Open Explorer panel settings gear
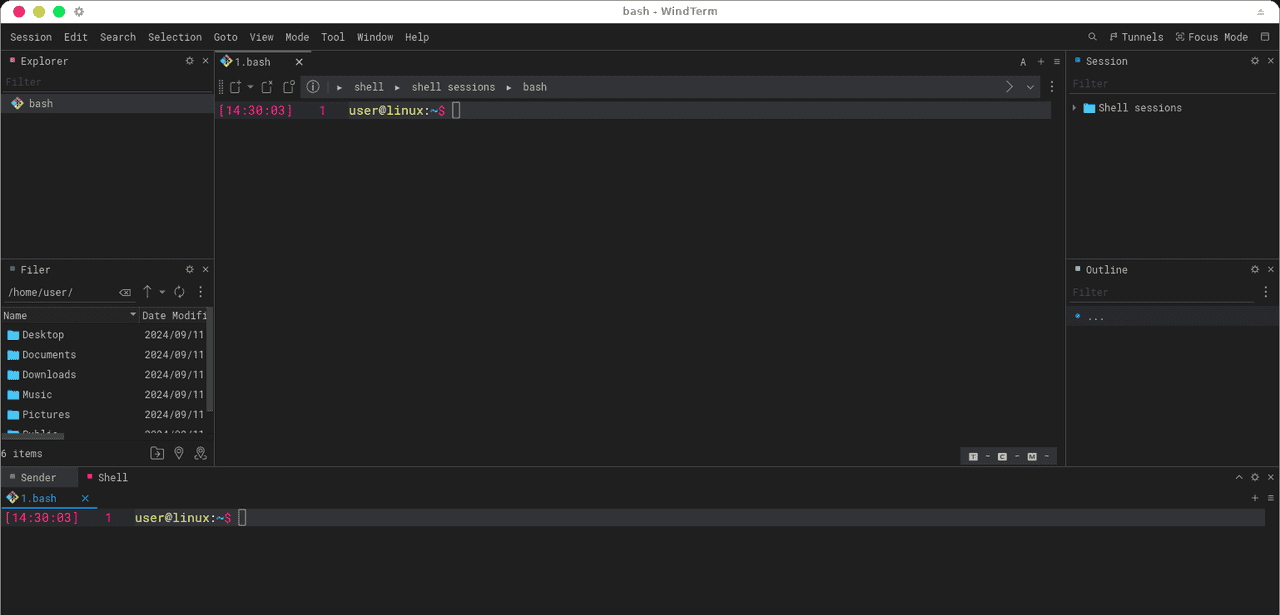Screen dimensions: 1280x615 tap(190, 61)
